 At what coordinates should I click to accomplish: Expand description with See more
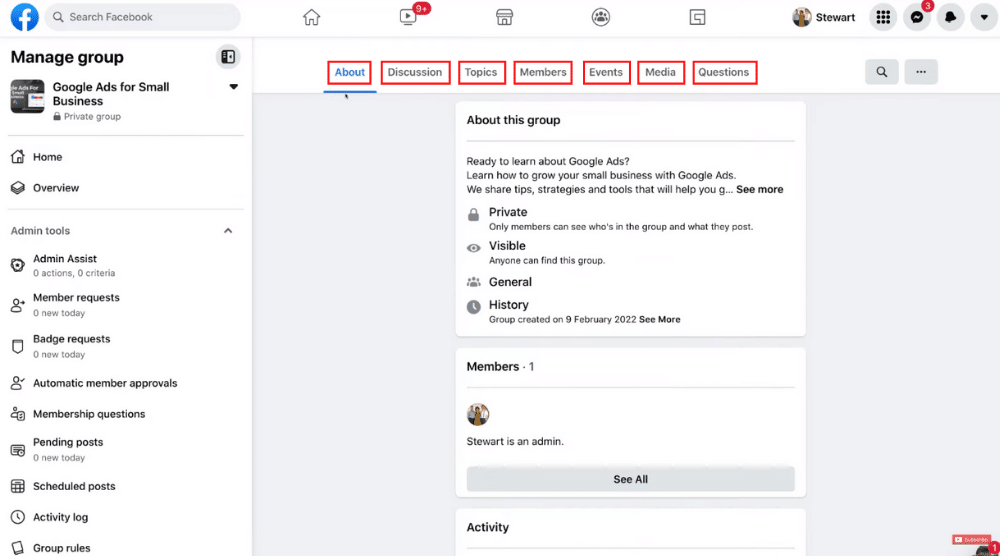(x=760, y=189)
